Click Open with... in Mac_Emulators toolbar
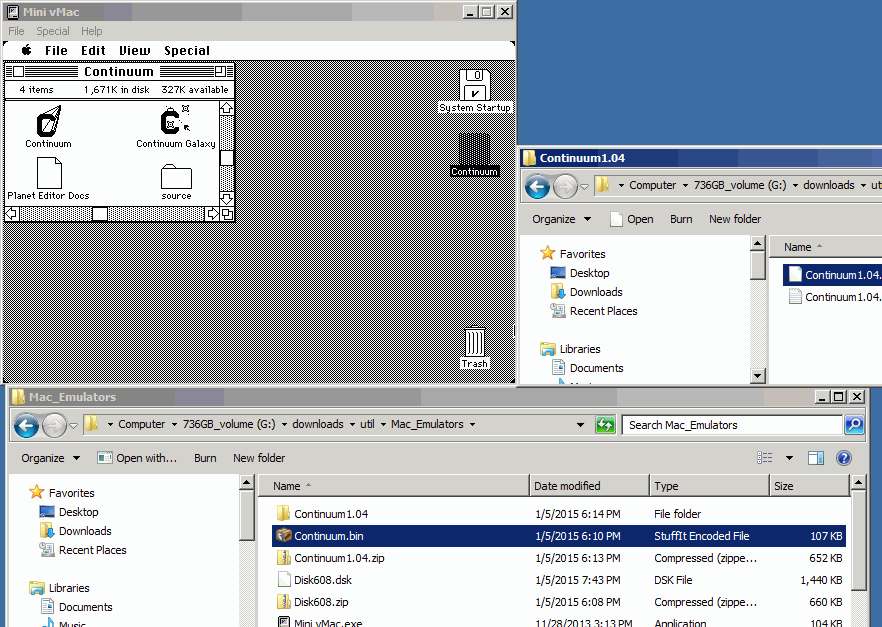Screen dimensions: 882x627 tap(137, 458)
